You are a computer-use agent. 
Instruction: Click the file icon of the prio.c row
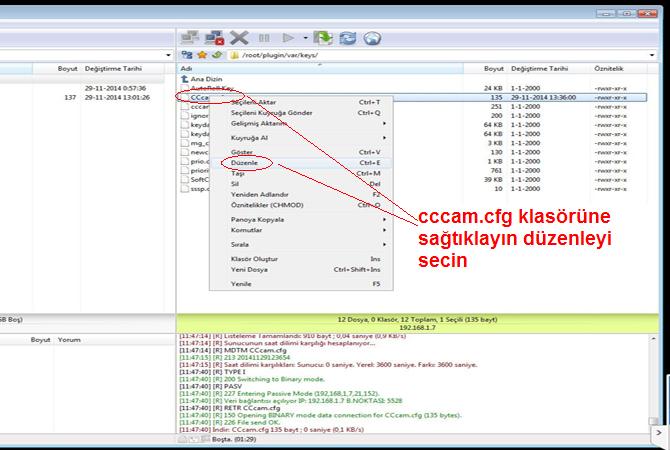point(185,162)
